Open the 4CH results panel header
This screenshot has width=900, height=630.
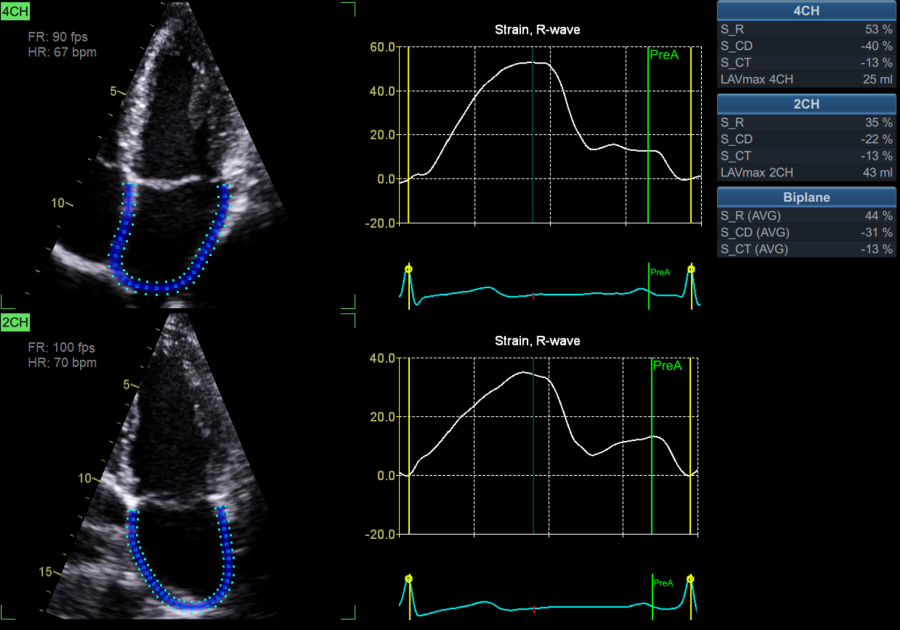pos(806,11)
